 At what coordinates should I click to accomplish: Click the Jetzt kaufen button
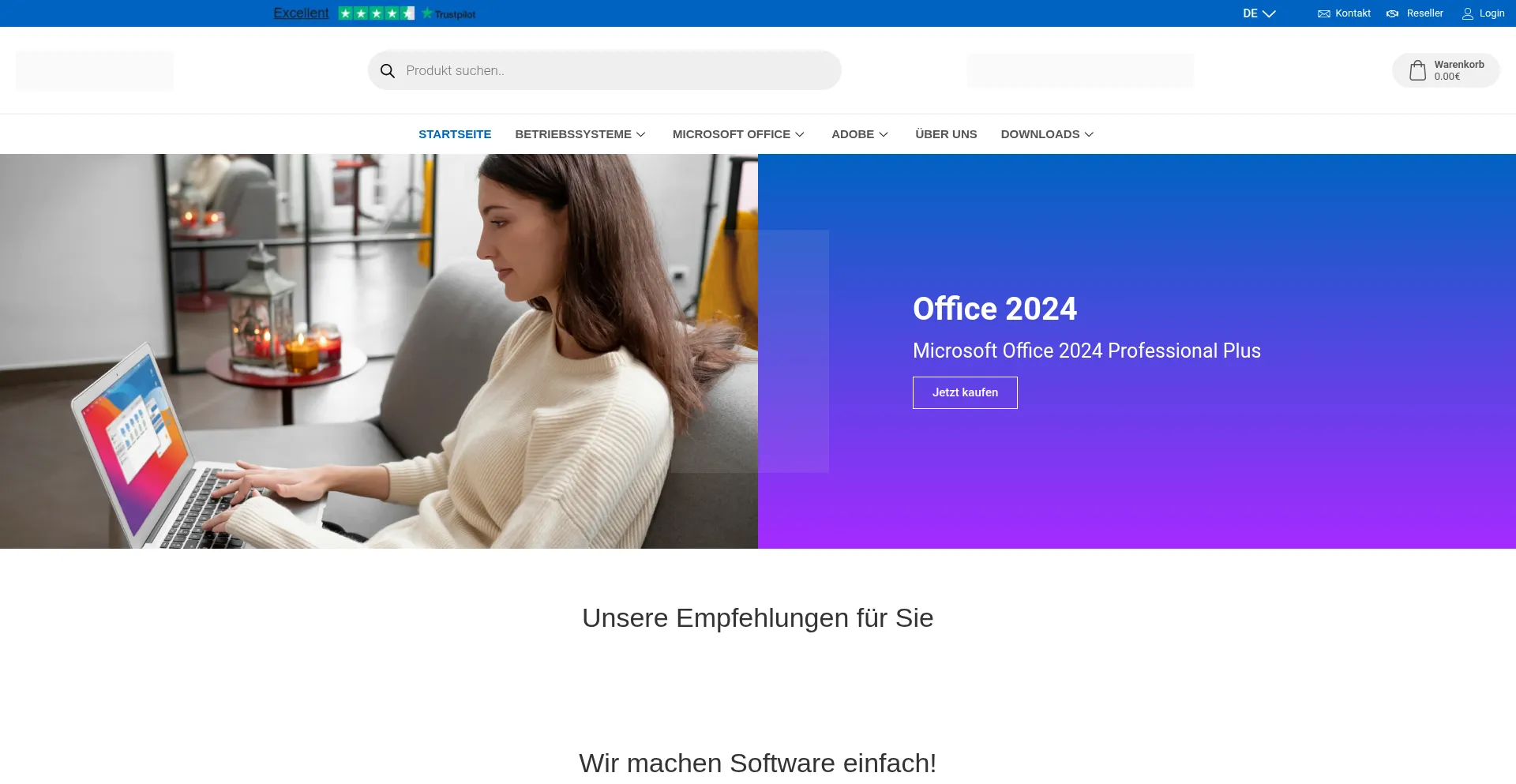click(x=965, y=392)
